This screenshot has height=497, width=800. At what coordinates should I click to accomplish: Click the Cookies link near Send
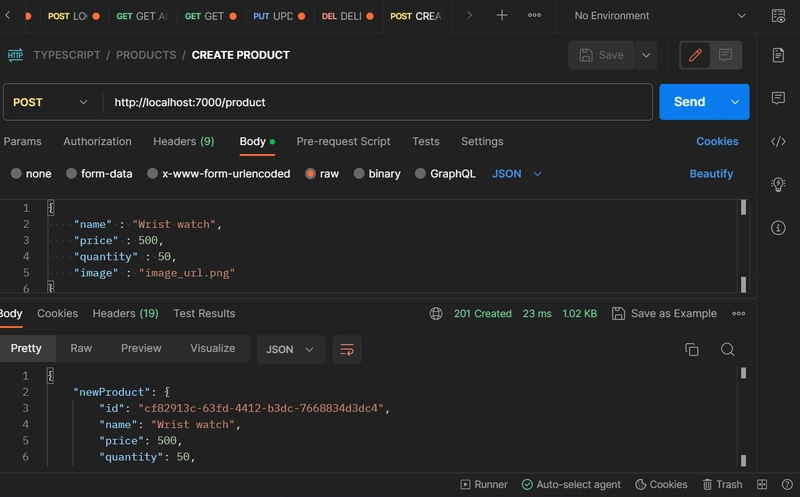point(717,141)
